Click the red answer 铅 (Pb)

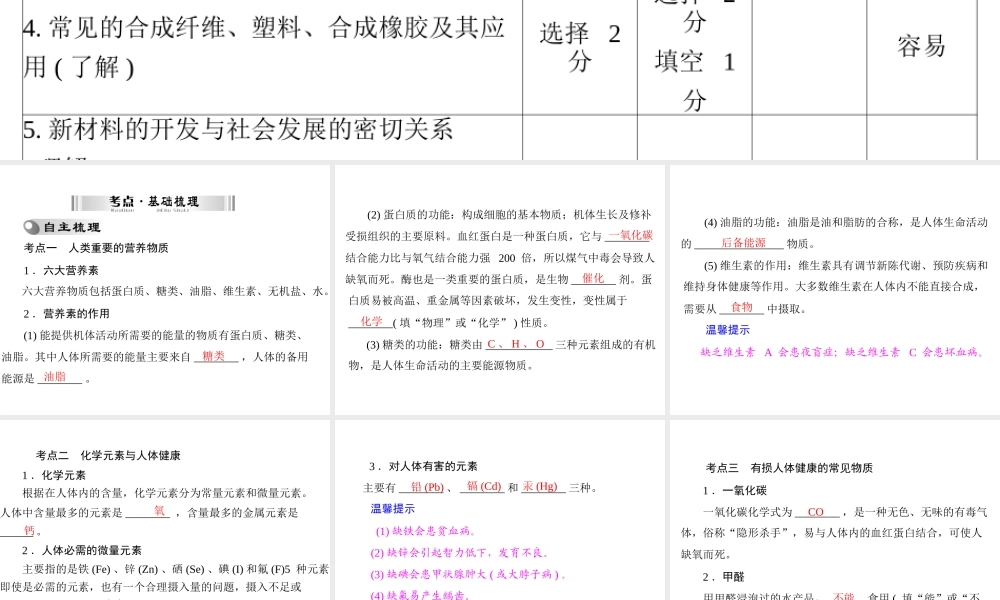[427, 487]
